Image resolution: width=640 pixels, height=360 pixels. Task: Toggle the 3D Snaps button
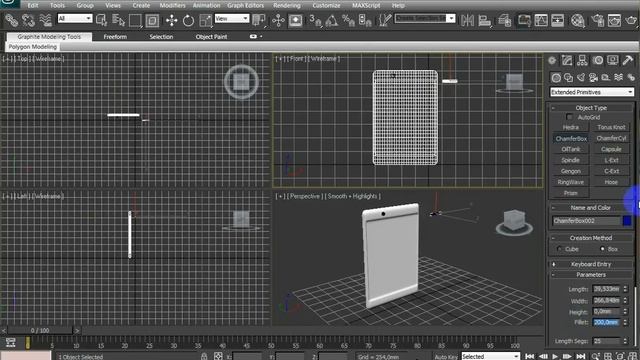tap(315, 20)
